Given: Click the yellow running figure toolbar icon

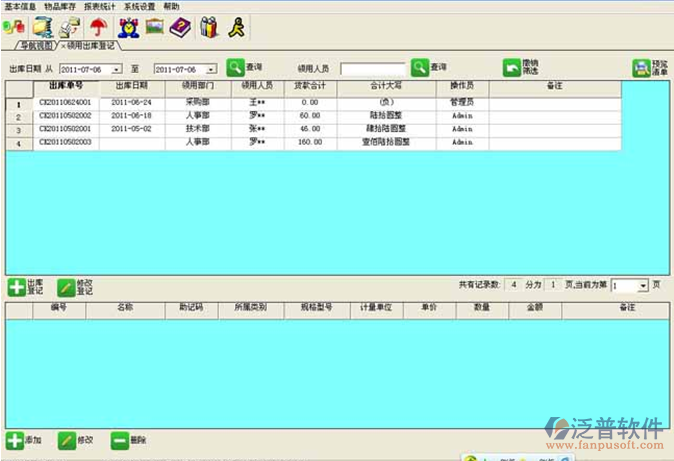Looking at the screenshot, I should click(x=236, y=27).
